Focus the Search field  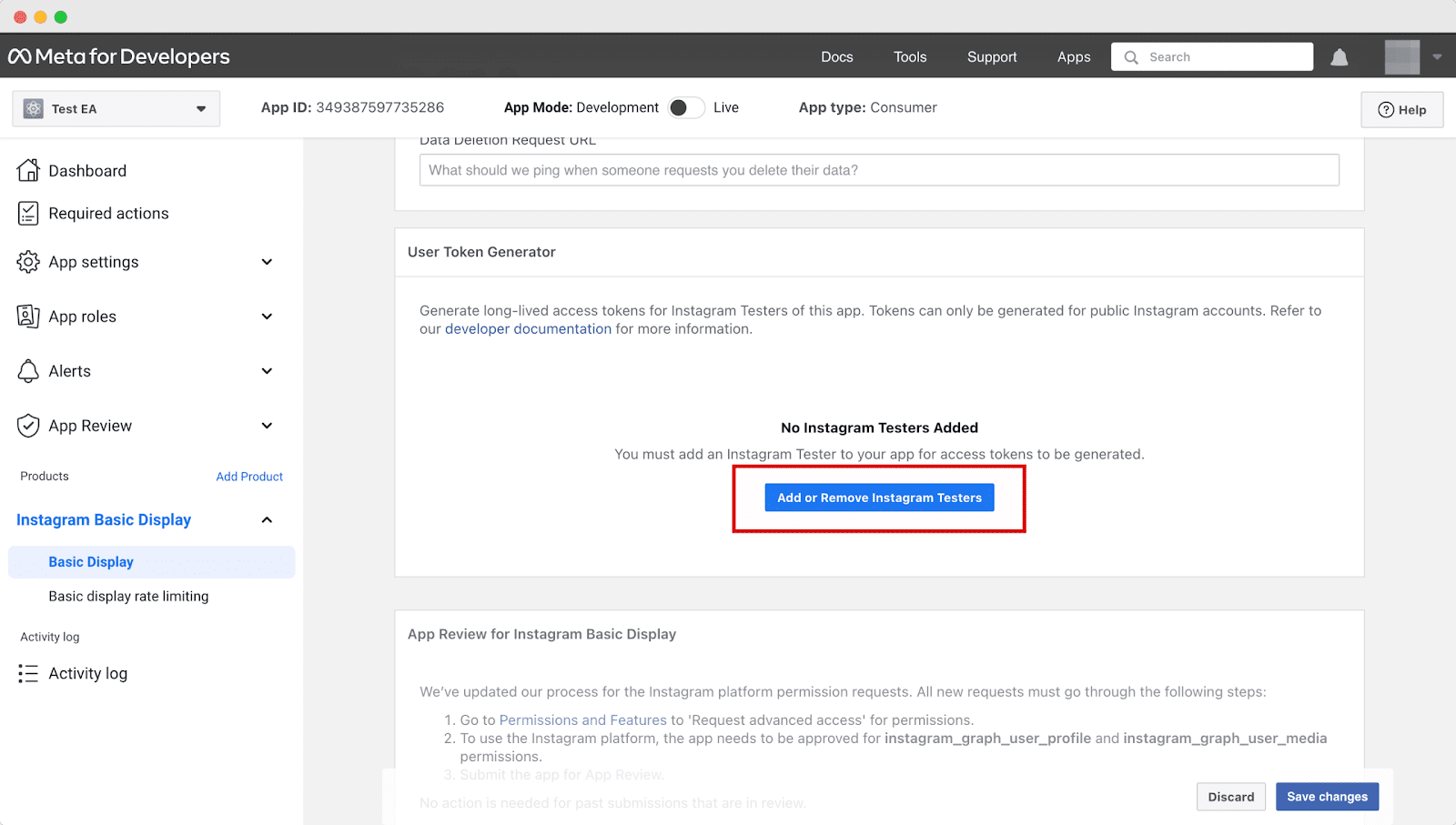1212,56
